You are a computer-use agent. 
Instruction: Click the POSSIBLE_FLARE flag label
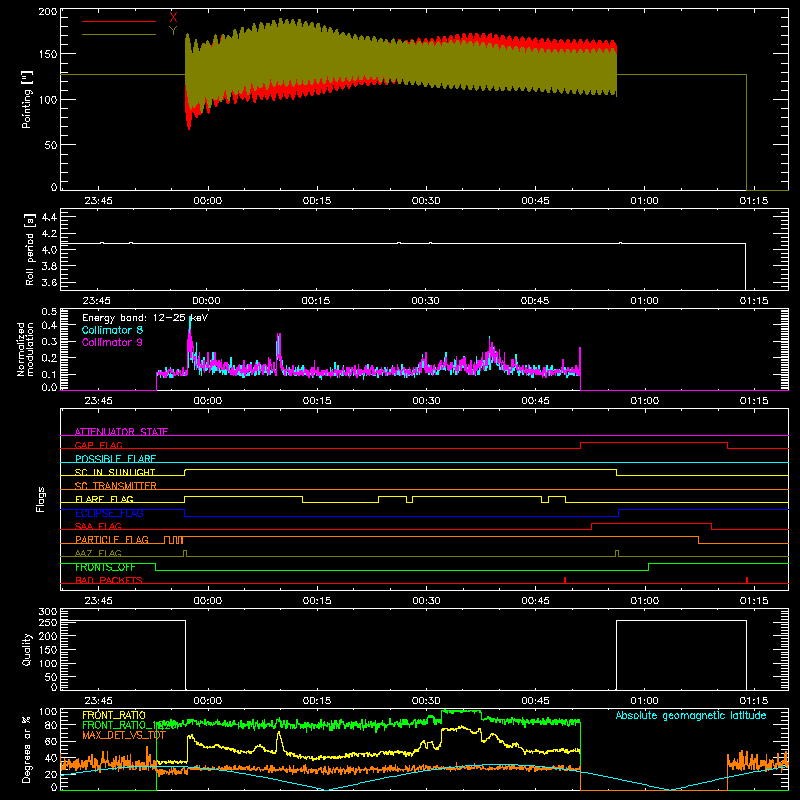pos(115,459)
